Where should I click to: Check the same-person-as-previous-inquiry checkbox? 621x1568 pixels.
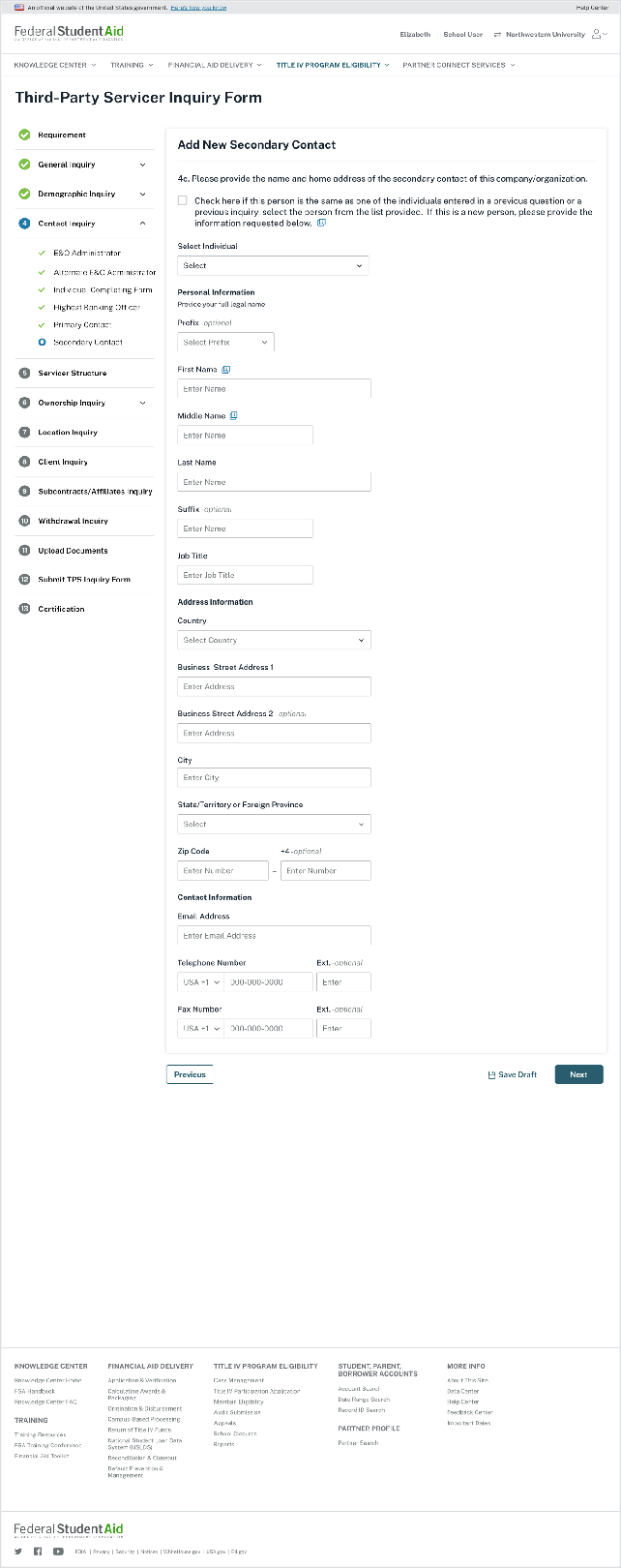183,200
